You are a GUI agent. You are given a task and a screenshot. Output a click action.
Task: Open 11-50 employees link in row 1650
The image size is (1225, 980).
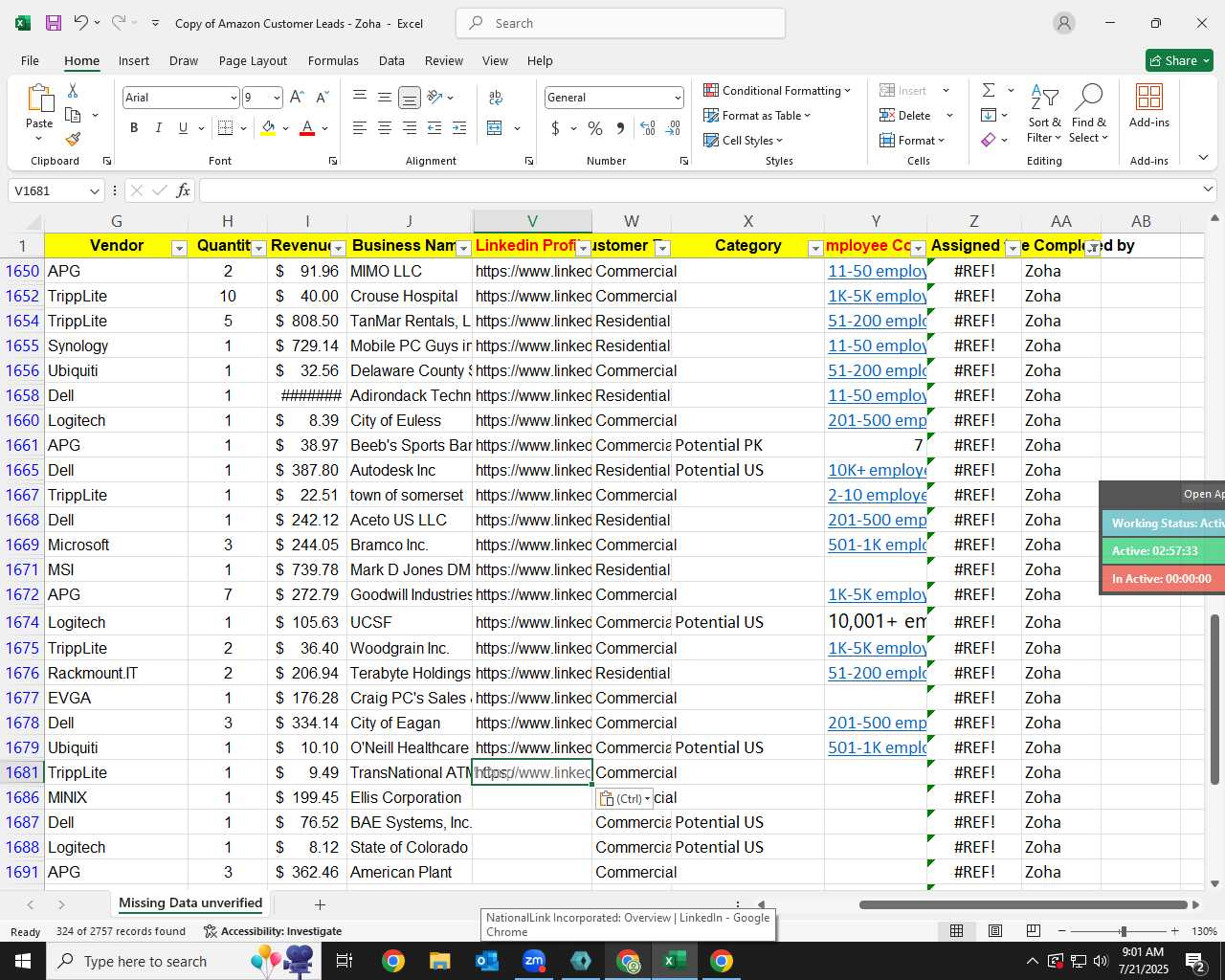(877, 271)
